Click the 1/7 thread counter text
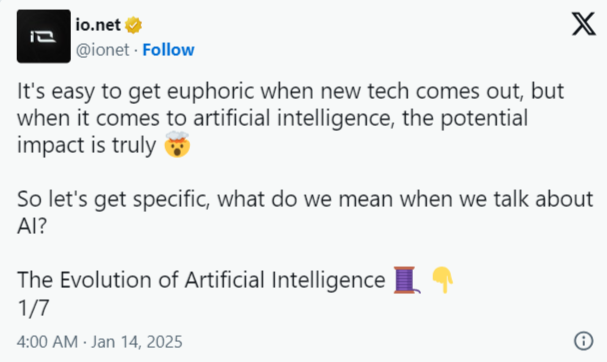This screenshot has width=607, height=362. 33,308
